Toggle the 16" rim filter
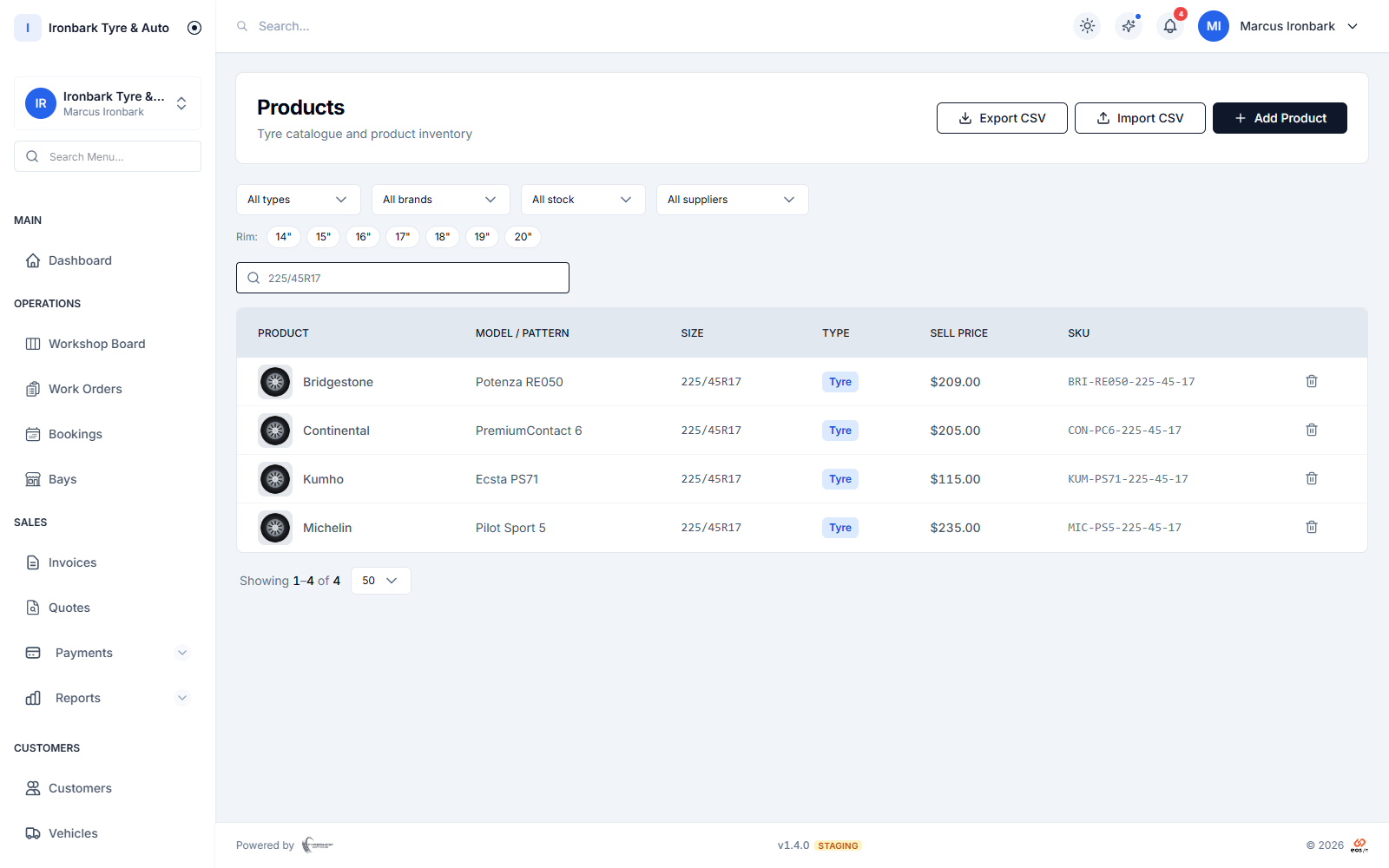 [363, 237]
